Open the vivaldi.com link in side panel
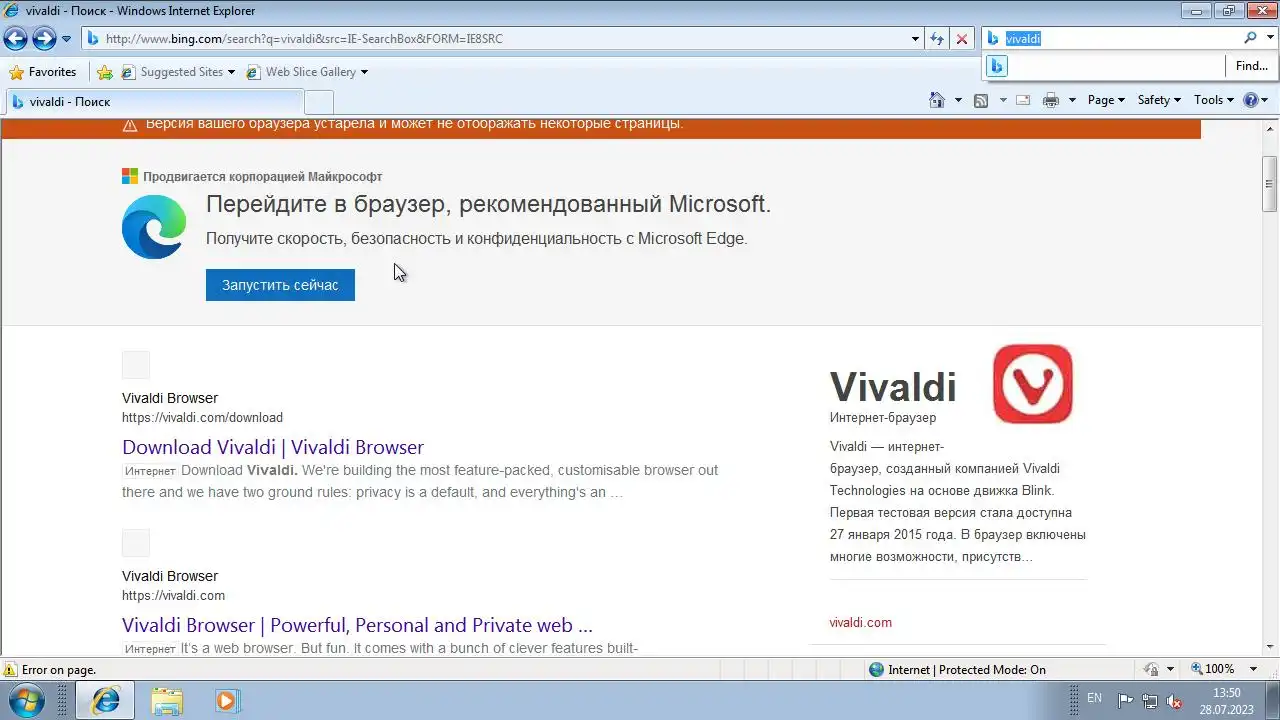 (x=860, y=622)
